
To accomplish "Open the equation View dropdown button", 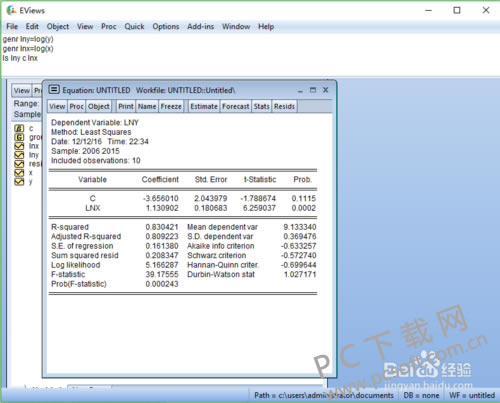I will pyautogui.click(x=57, y=106).
